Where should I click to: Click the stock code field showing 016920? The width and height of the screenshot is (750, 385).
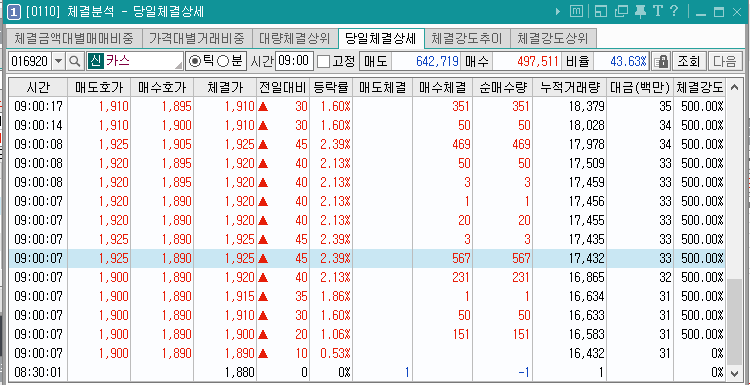30,61
